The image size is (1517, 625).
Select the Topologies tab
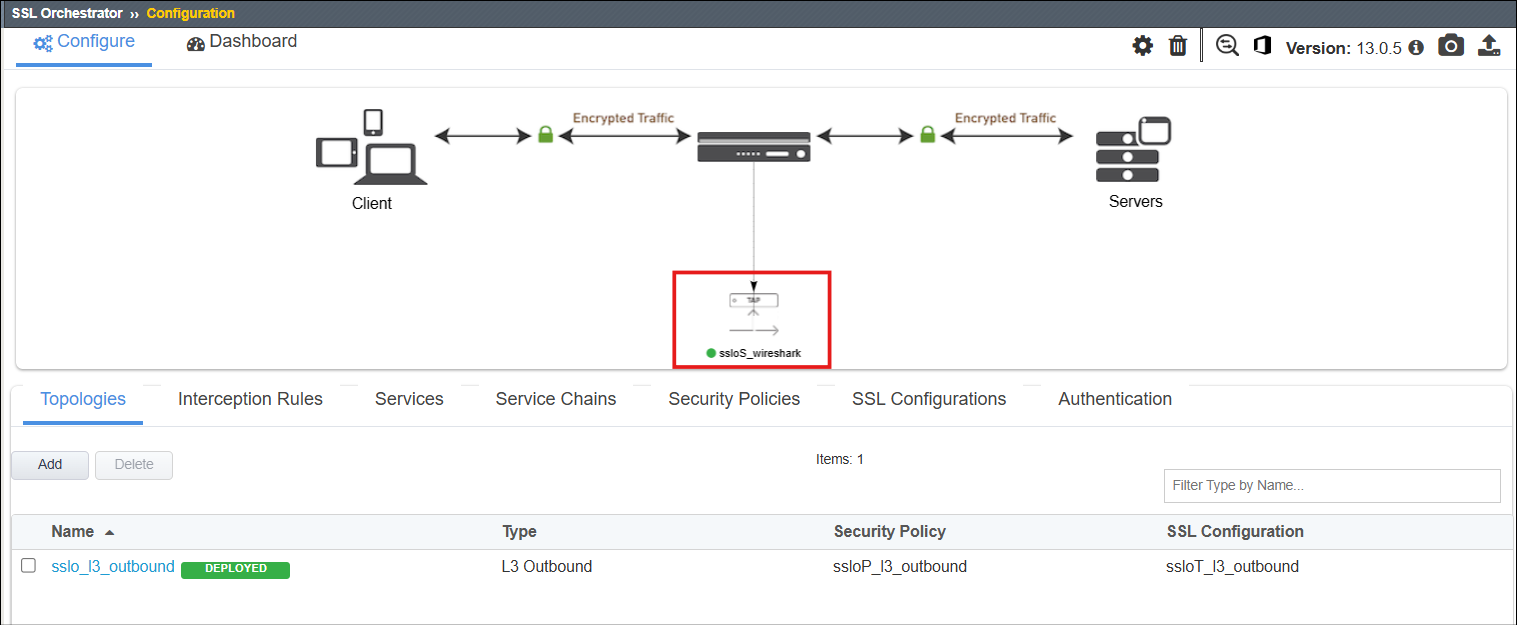[83, 399]
